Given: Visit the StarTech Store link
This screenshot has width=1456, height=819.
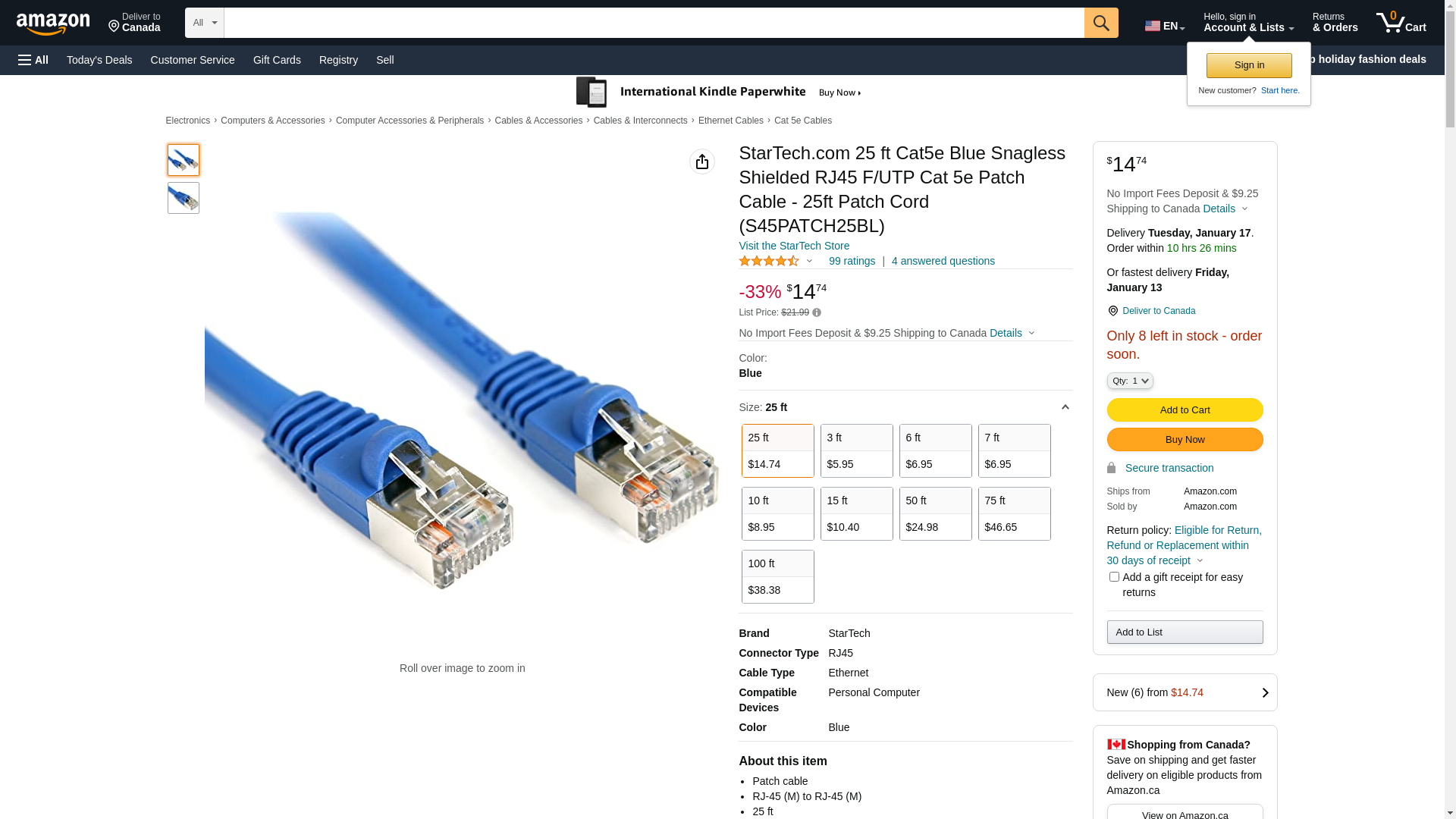Looking at the screenshot, I should coord(794,246).
